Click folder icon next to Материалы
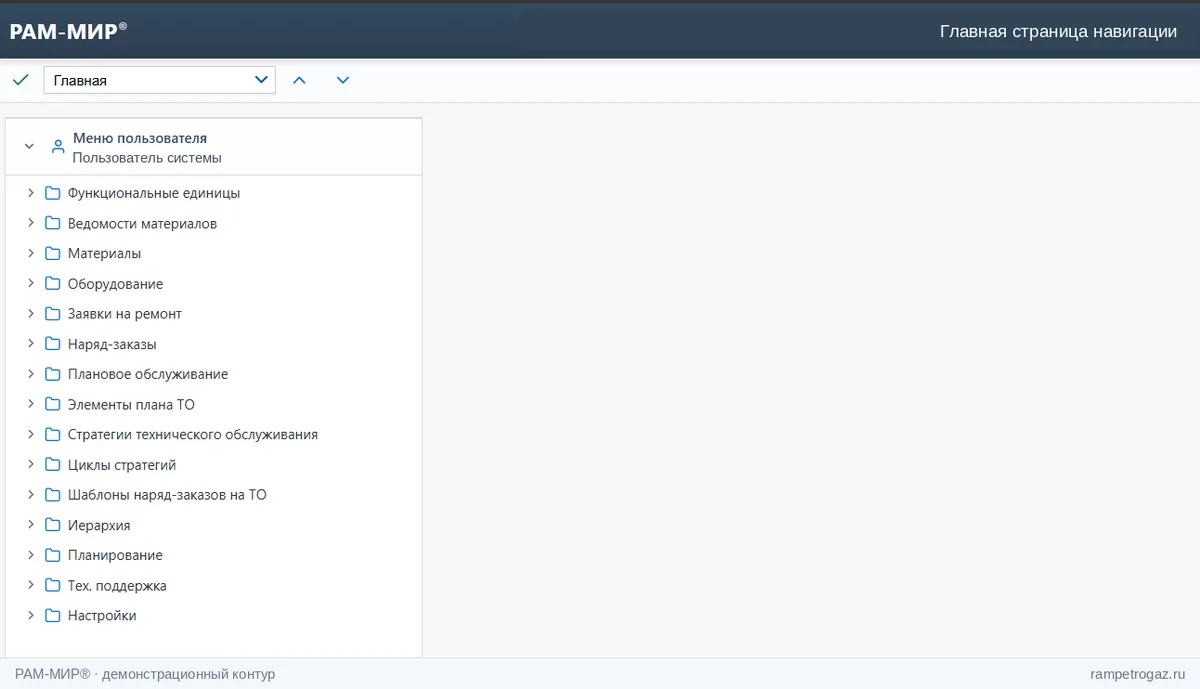This screenshot has height=689, width=1200. 53,253
